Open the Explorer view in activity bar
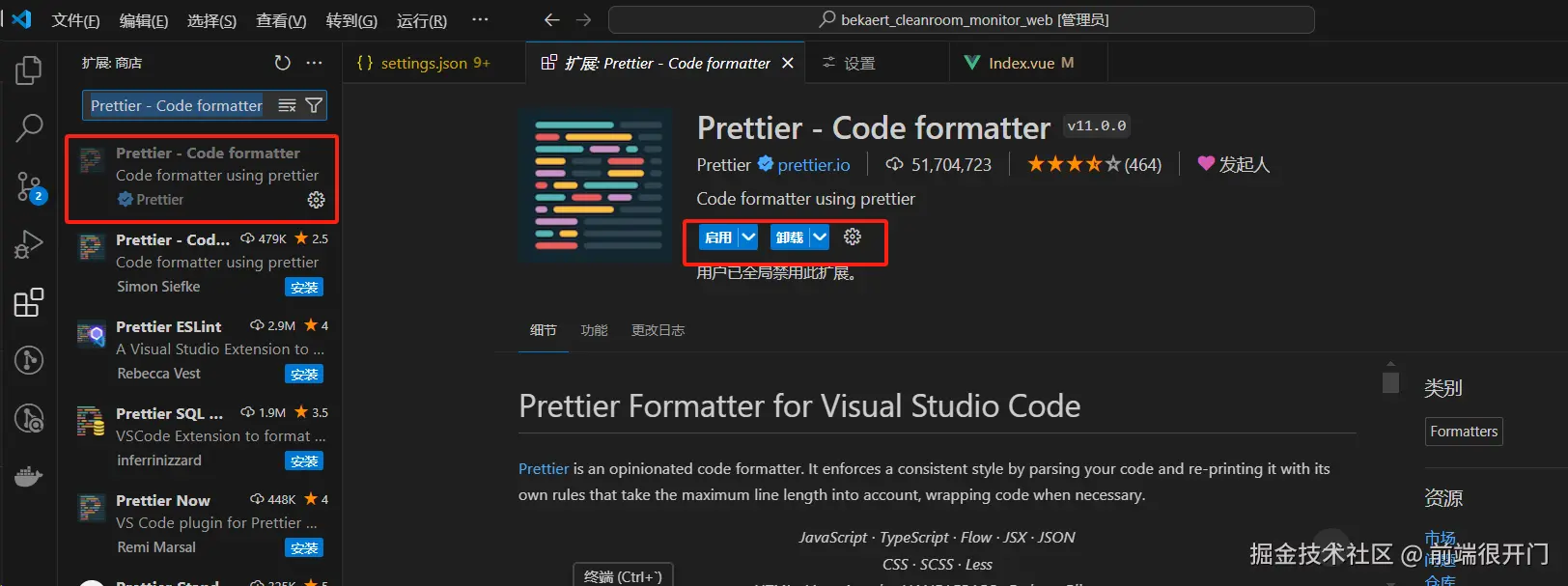The height and width of the screenshot is (586, 1568). (29, 70)
